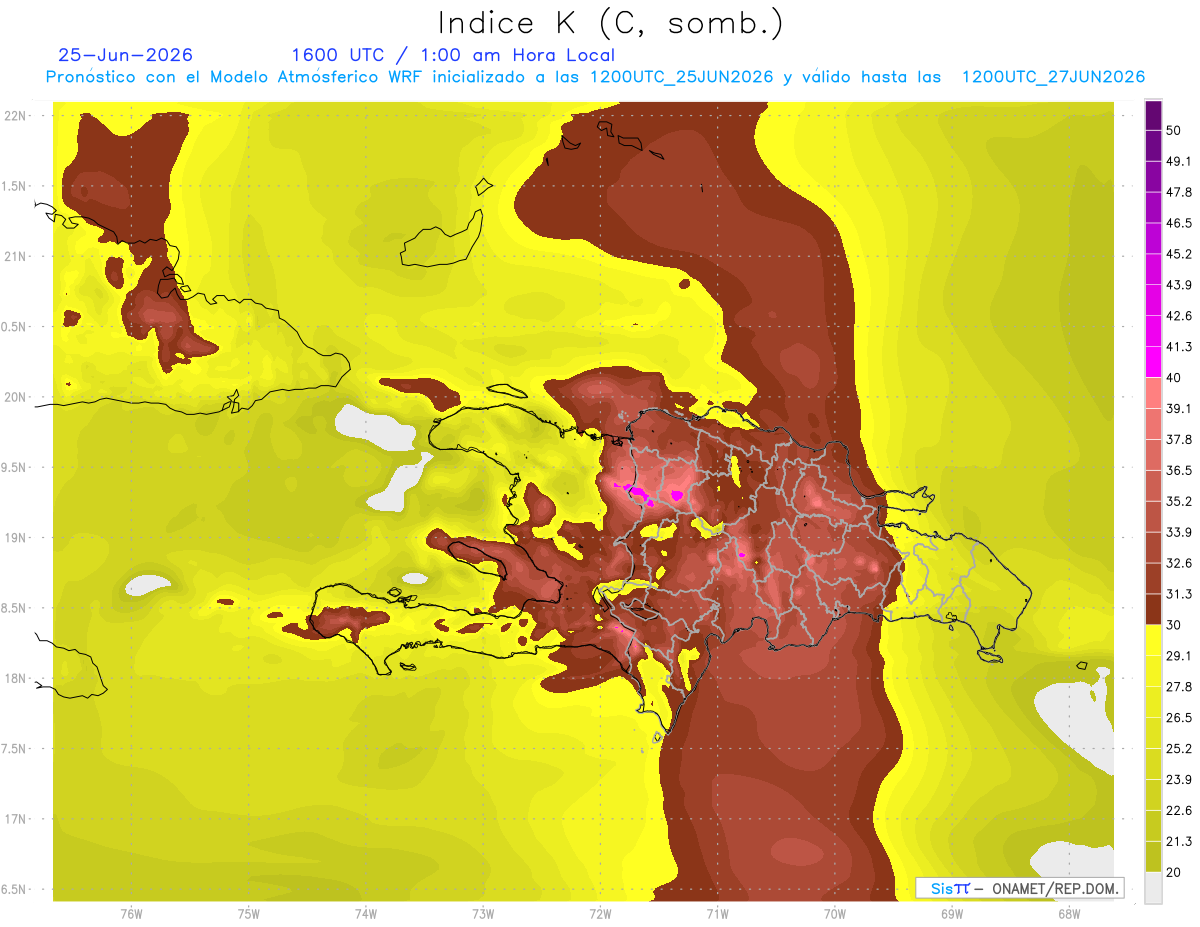Screen dimensions: 1200x927
Task: Click the dark brown legend swatch between 30 and 31.3
Action: 1153,609
